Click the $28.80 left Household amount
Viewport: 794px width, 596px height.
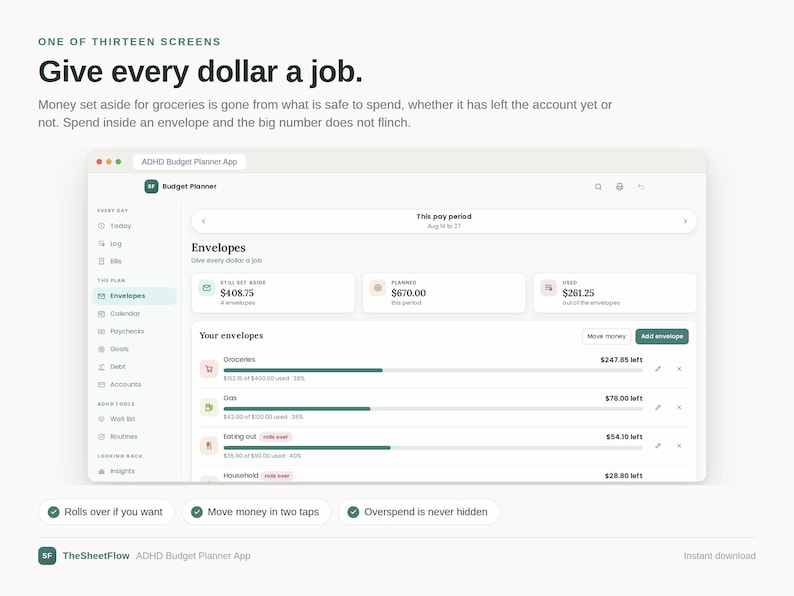(623, 476)
